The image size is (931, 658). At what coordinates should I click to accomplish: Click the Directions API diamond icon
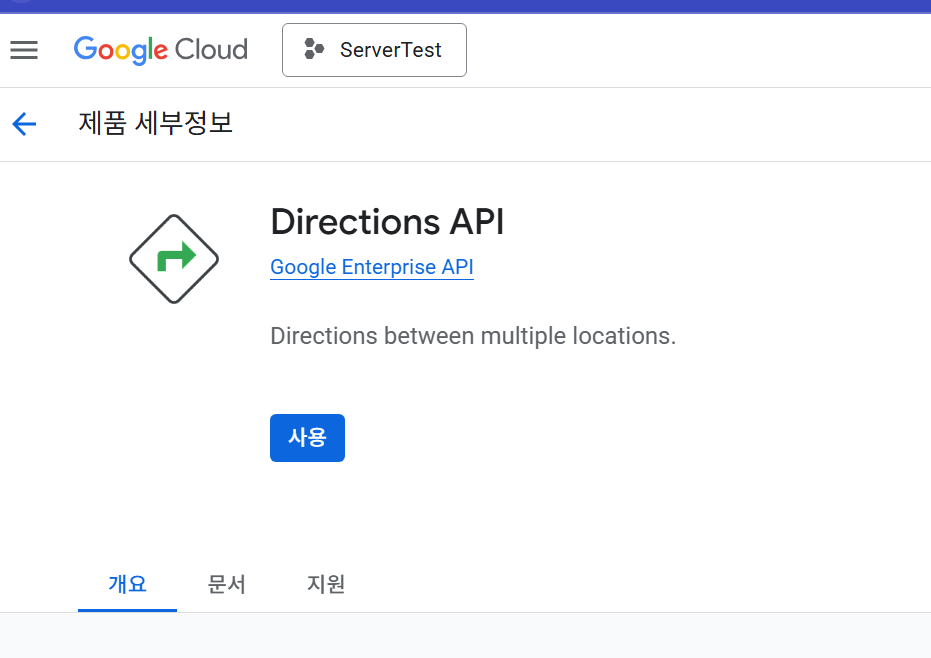174,259
